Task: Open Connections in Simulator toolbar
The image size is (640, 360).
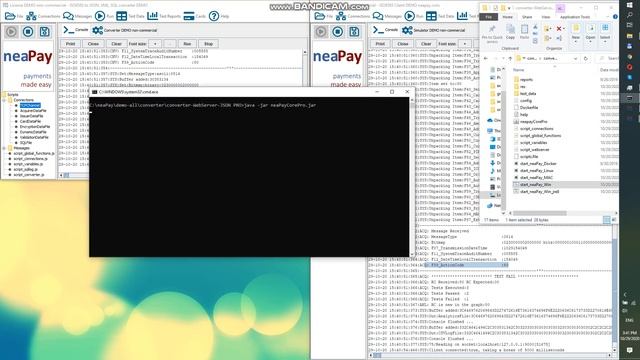Action: pyautogui.click(x=353, y=16)
